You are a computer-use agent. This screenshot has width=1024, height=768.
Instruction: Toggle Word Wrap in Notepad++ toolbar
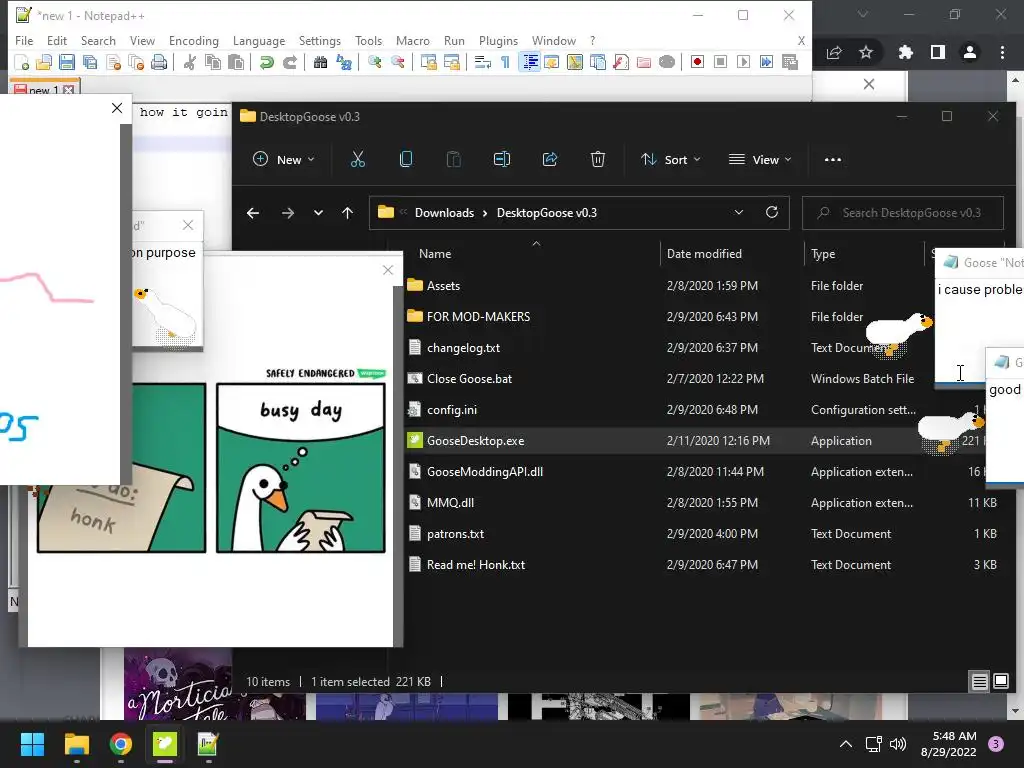coord(483,62)
